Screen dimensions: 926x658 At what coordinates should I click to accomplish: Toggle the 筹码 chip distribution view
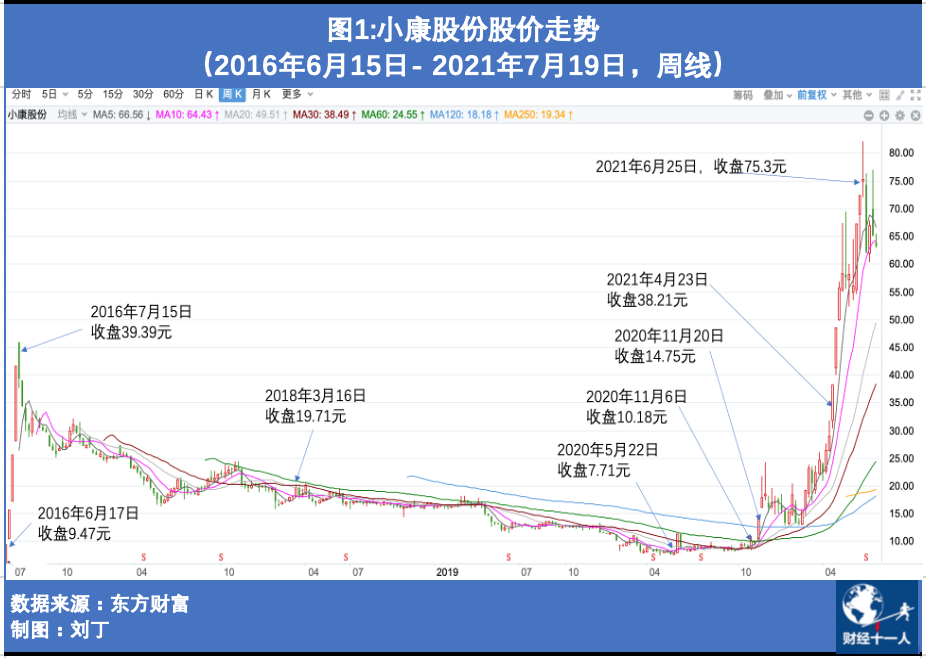[x=743, y=95]
